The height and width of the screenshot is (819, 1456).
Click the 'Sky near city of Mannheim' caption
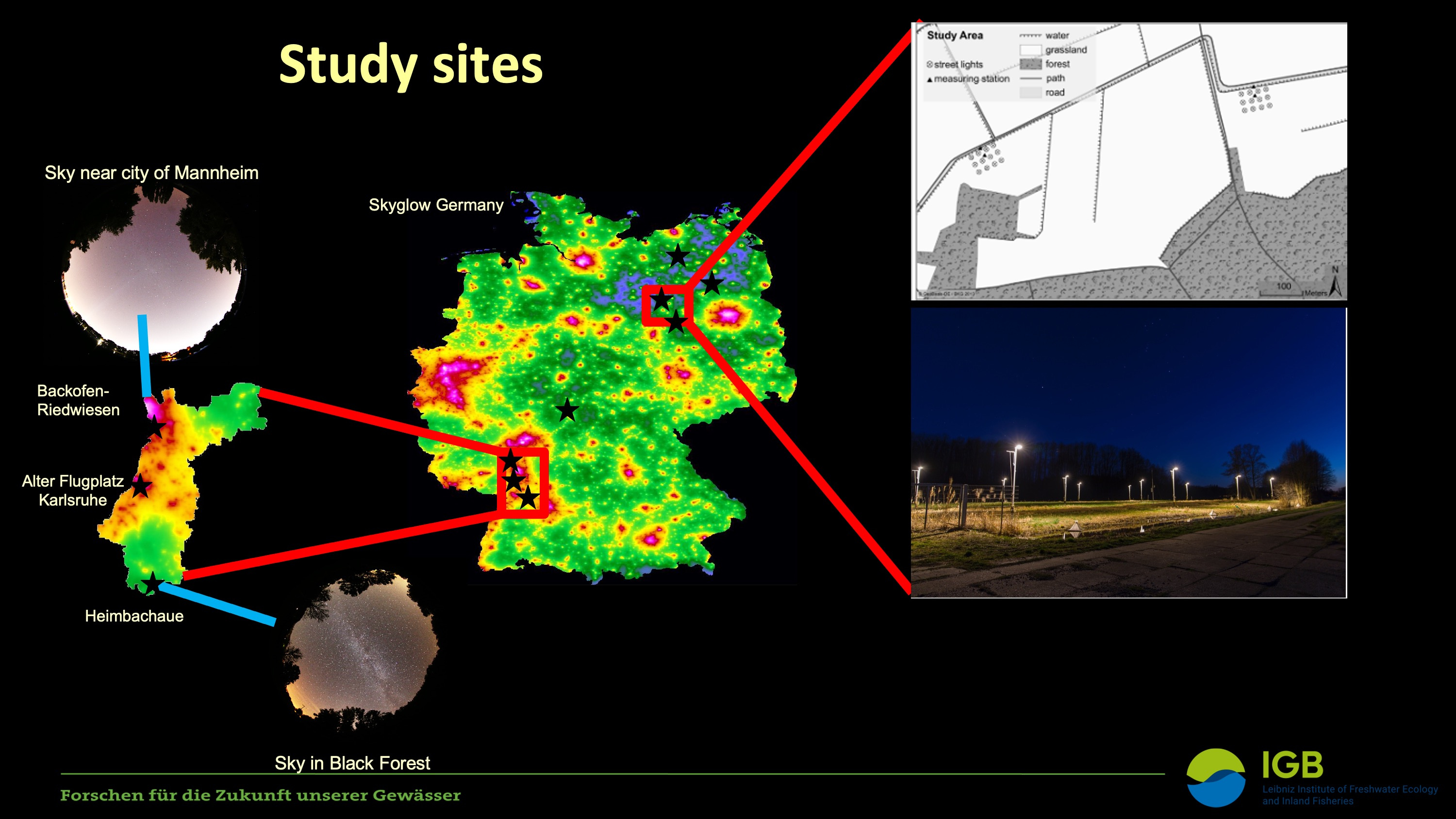pyautogui.click(x=151, y=173)
